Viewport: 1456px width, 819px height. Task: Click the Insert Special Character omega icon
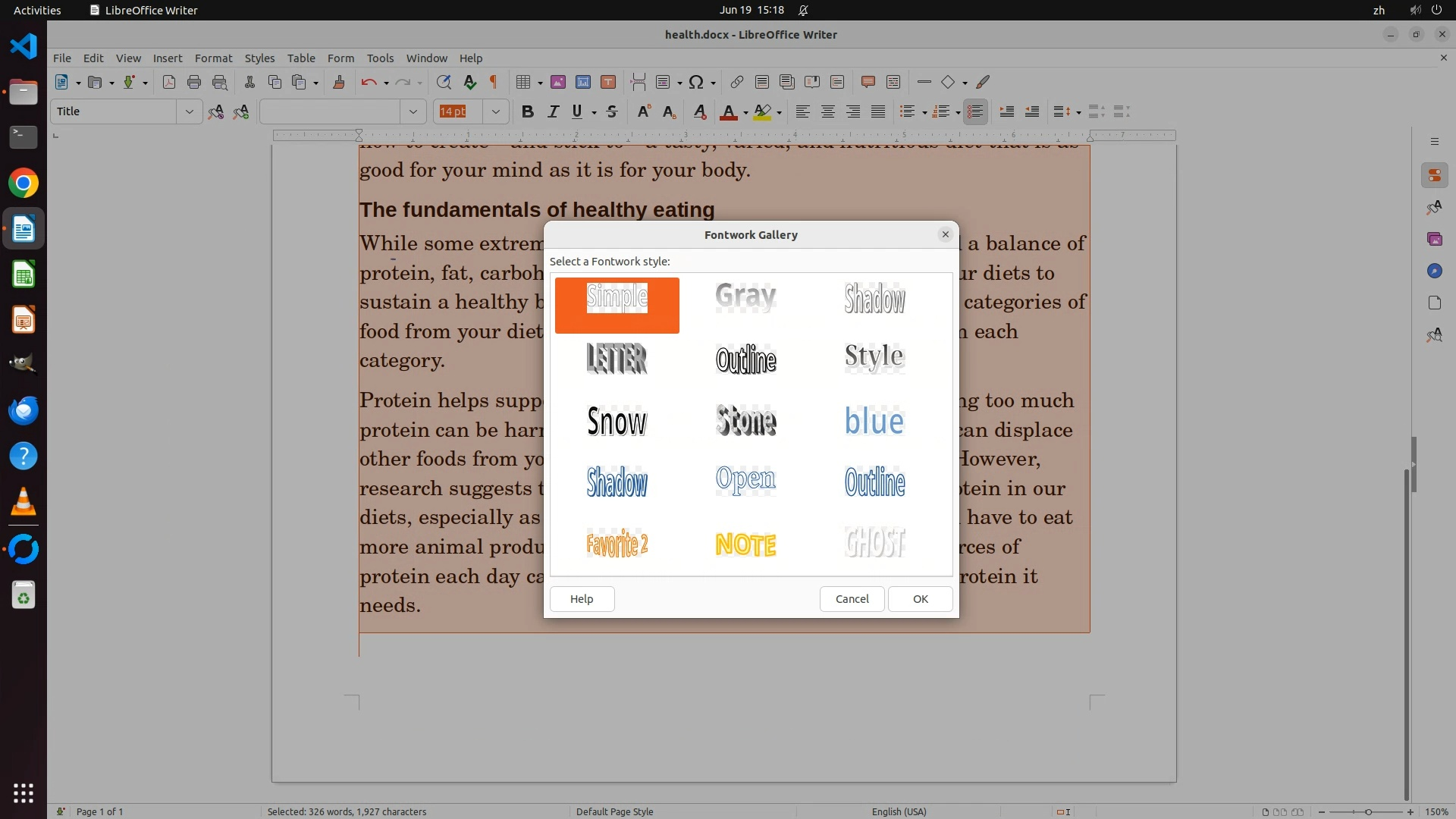pos(695,82)
